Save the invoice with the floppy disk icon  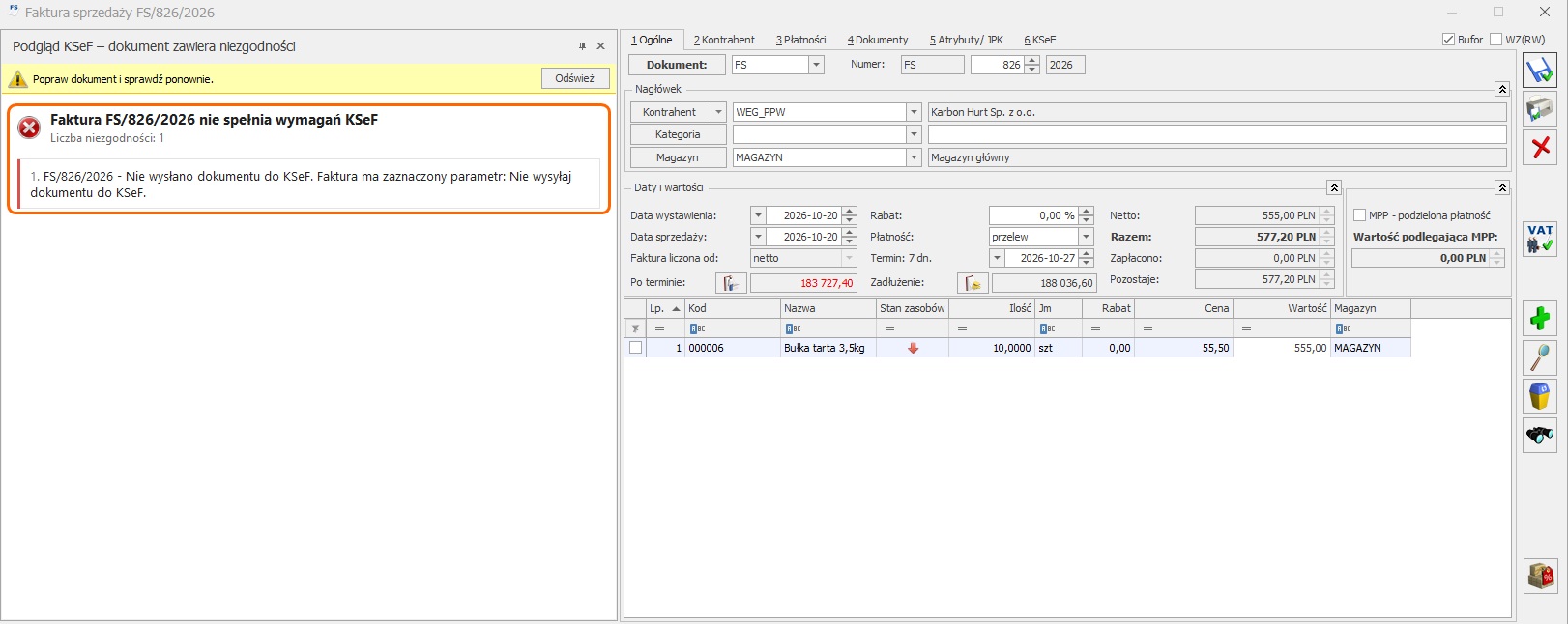[x=1540, y=71]
